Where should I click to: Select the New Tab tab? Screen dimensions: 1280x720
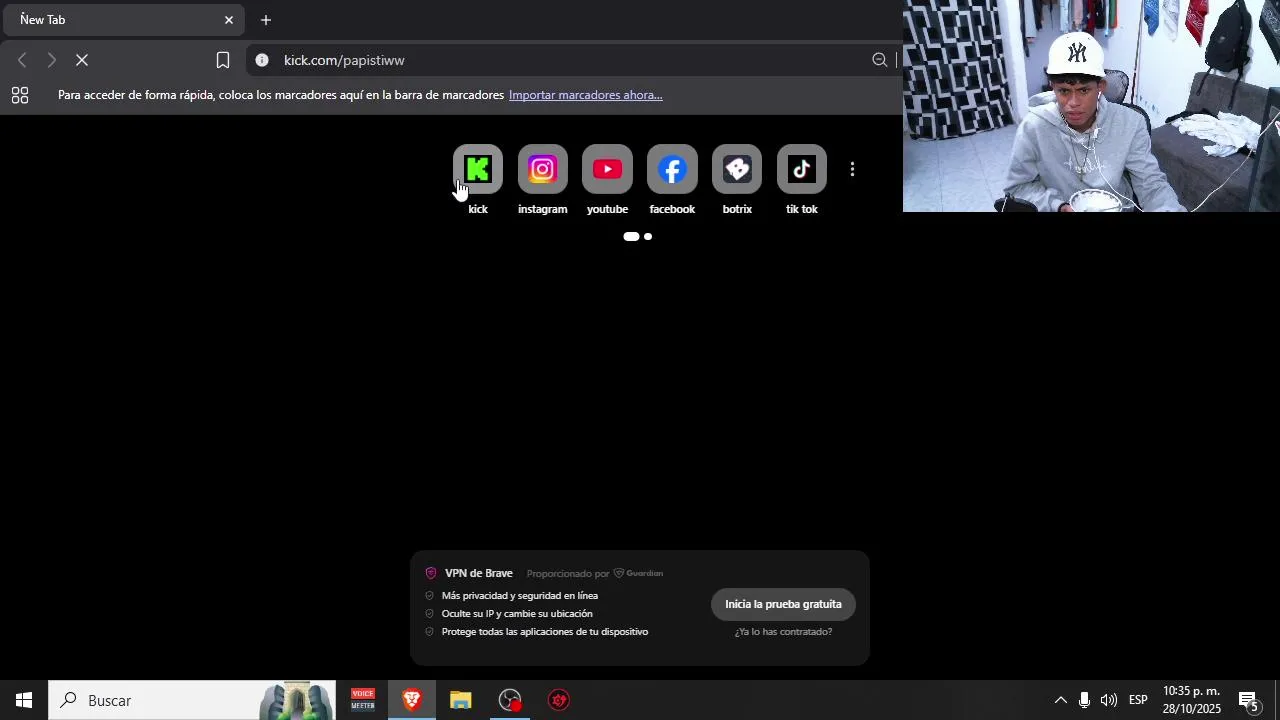click(122, 20)
